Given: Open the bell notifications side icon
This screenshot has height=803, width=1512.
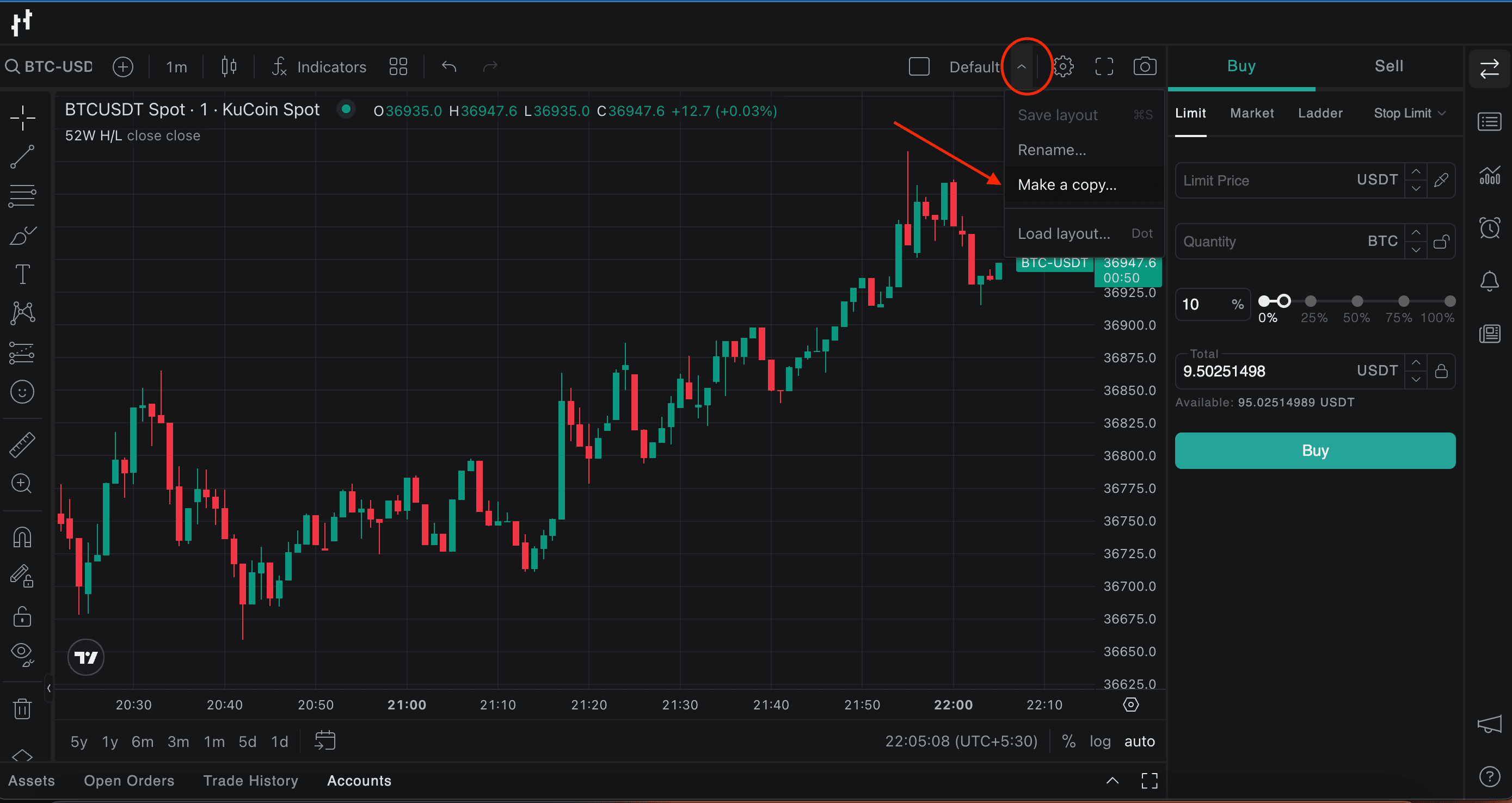Looking at the screenshot, I should (1489, 281).
